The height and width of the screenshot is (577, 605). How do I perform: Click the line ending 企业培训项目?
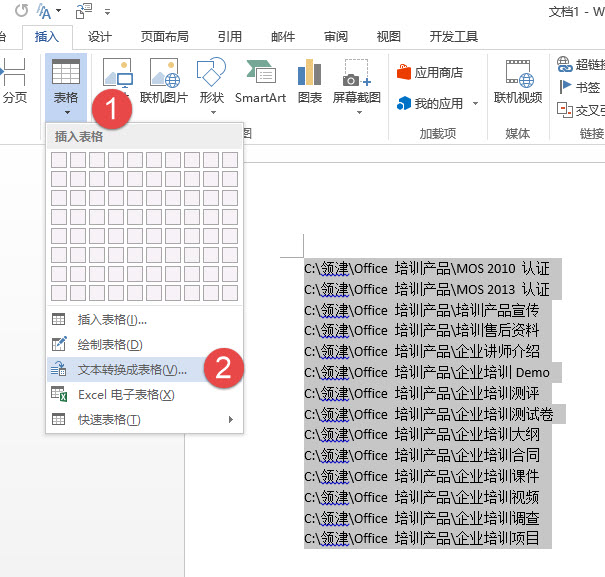(x=422, y=538)
